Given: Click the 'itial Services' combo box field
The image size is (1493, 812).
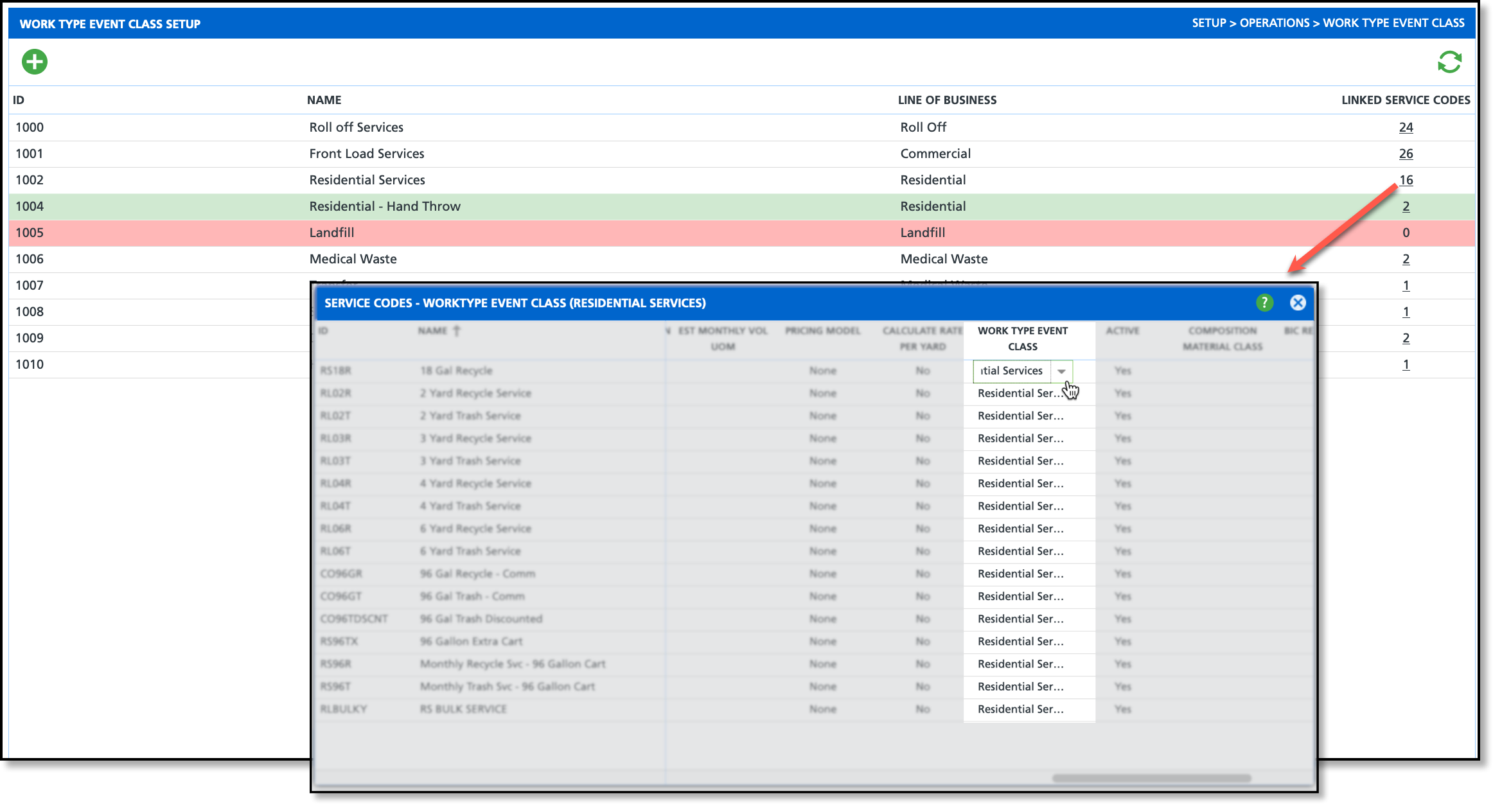Looking at the screenshot, I should 1012,371.
